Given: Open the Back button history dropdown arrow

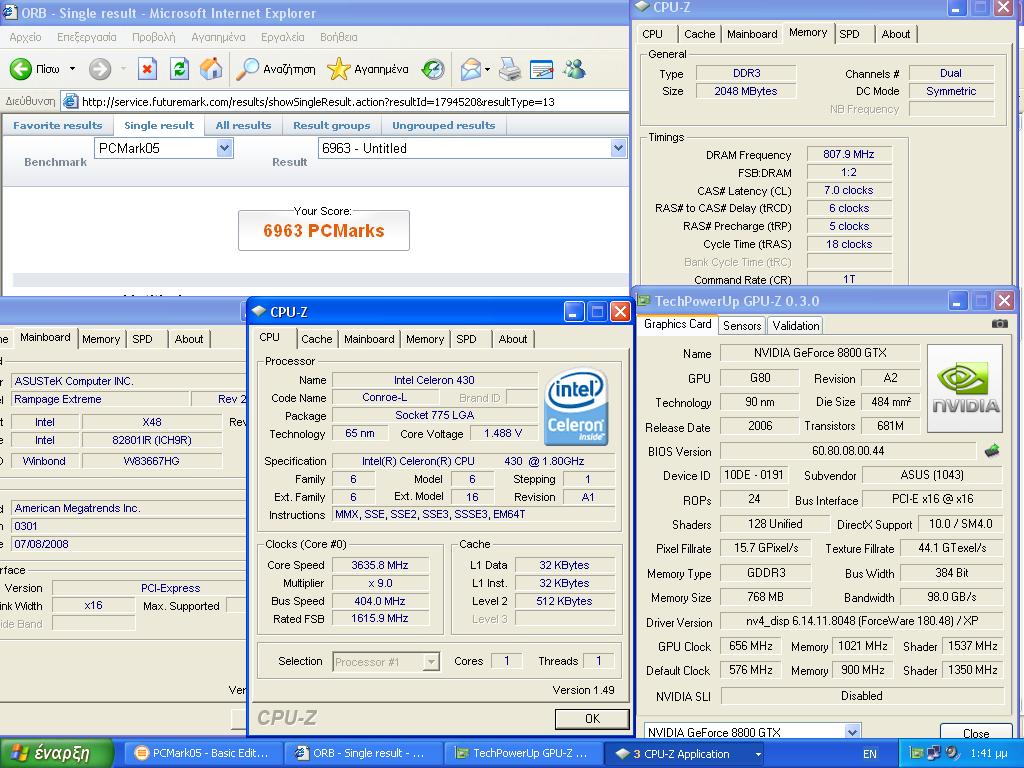Looking at the screenshot, I should (x=72, y=69).
